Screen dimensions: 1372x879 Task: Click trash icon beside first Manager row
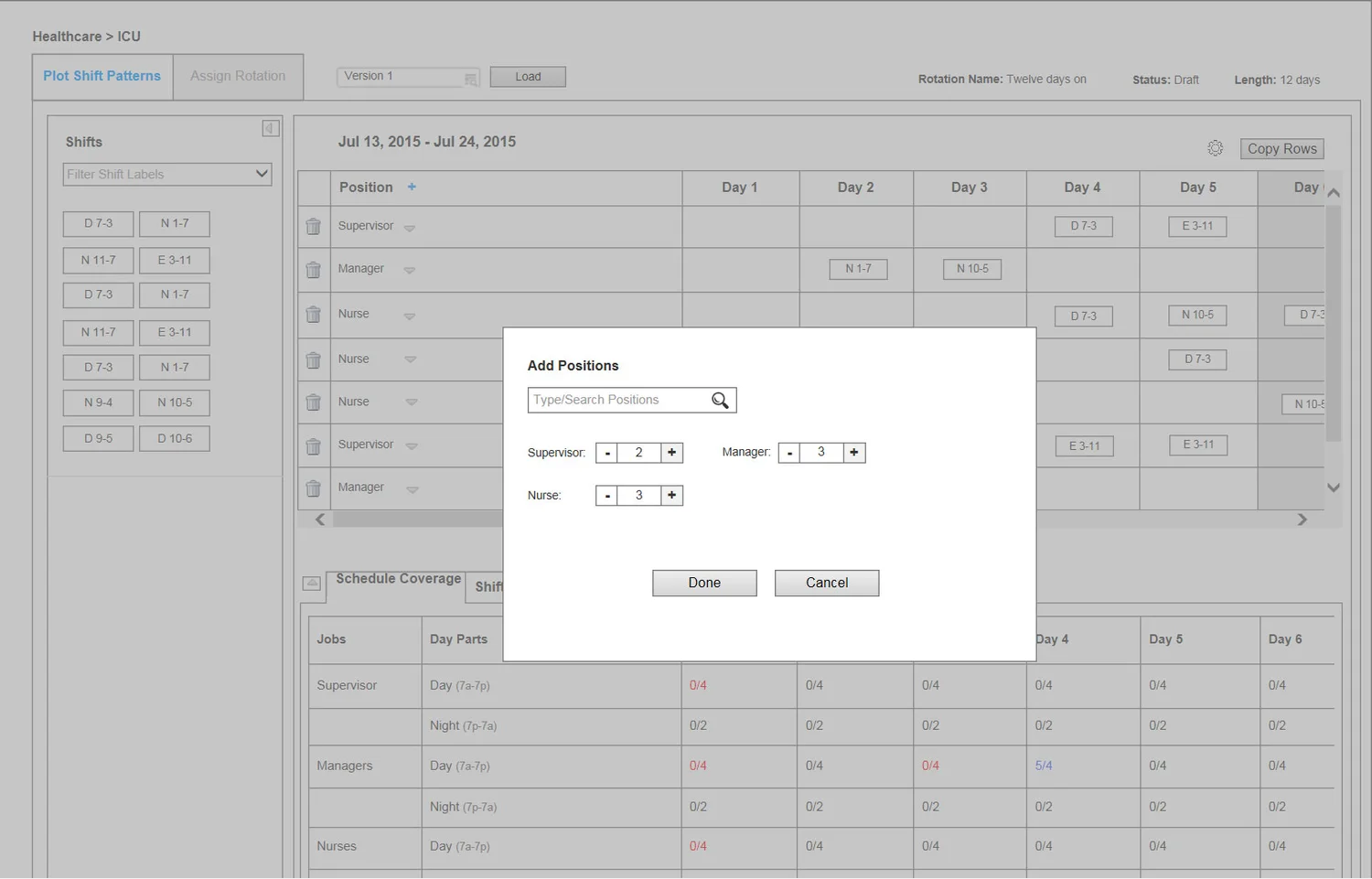[313, 270]
